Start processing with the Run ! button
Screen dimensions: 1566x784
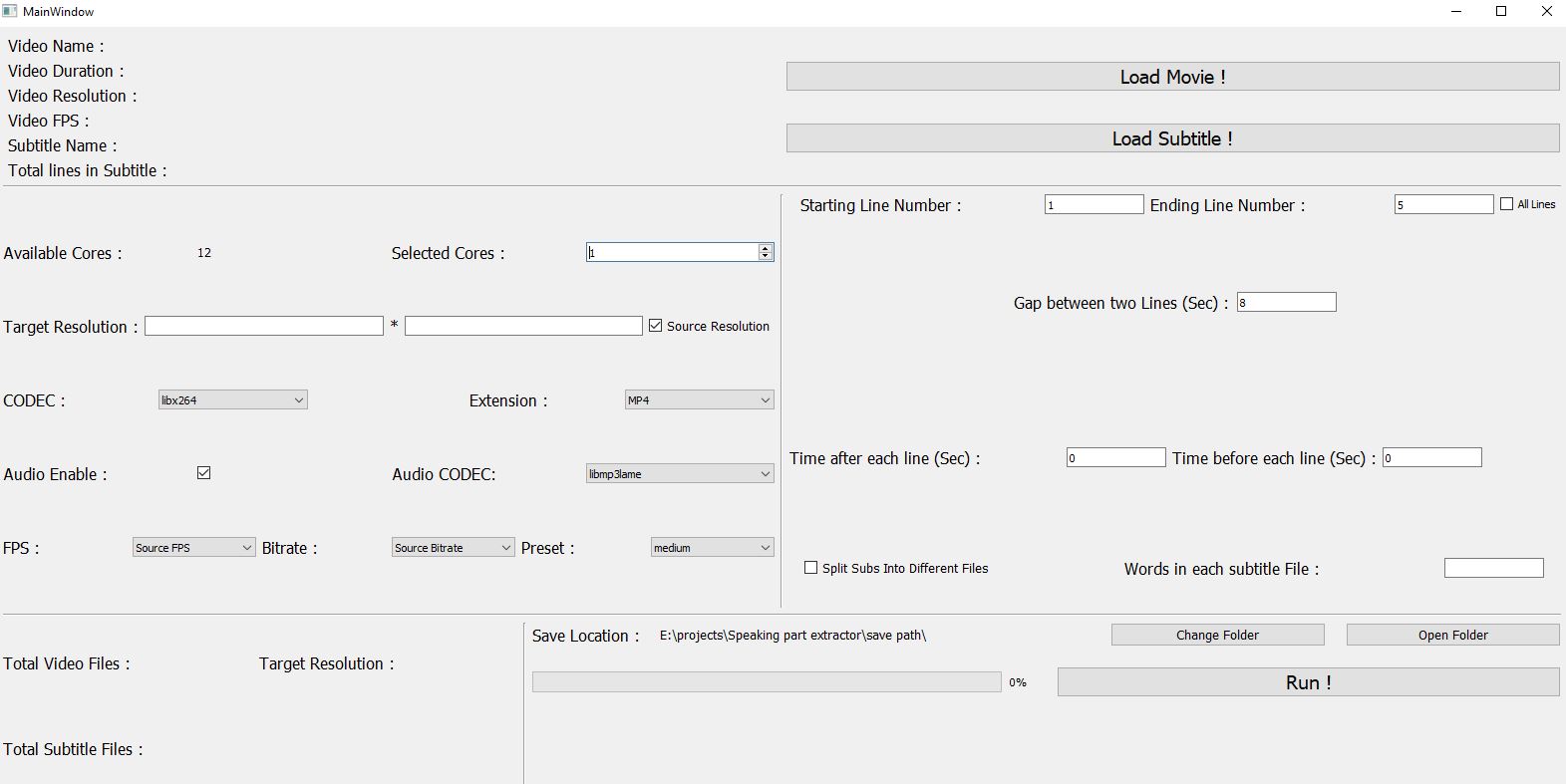coord(1308,682)
